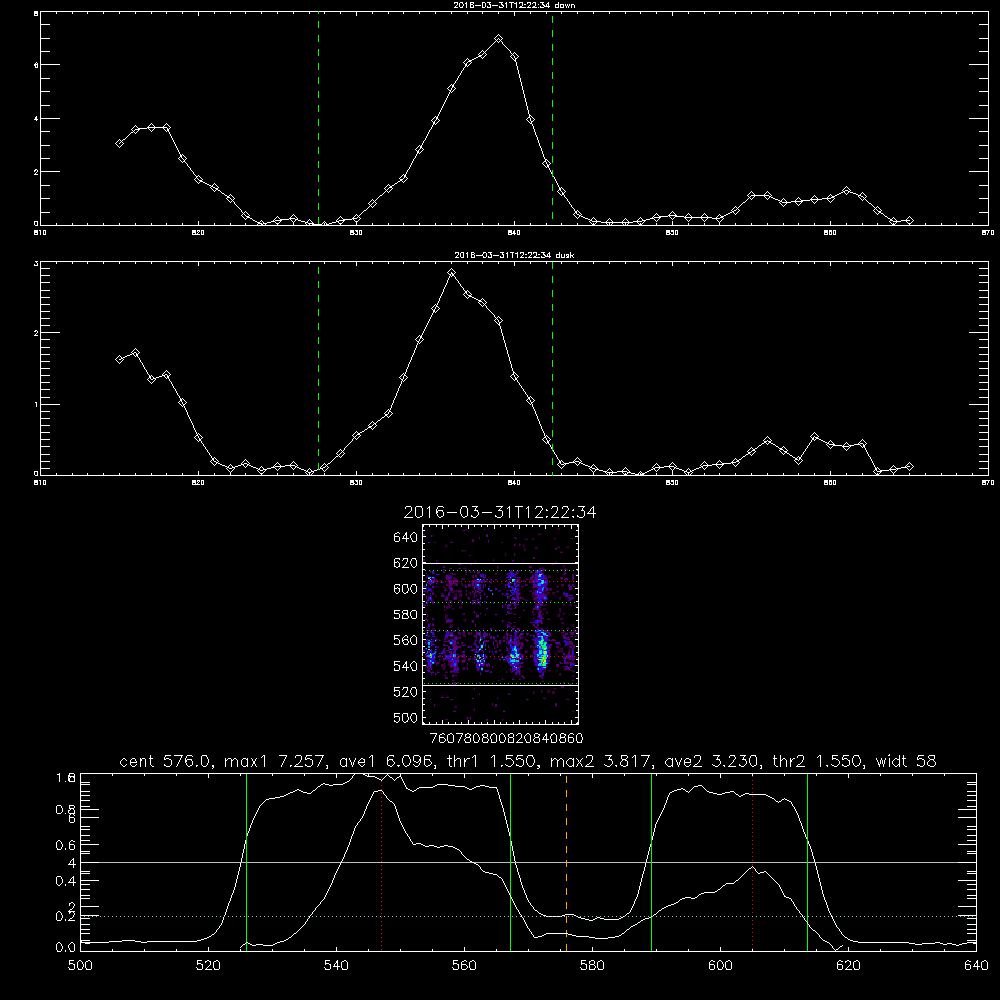Click the '500' label on the bottom plot x-axis
This screenshot has width=1000, height=1000.
80,966
